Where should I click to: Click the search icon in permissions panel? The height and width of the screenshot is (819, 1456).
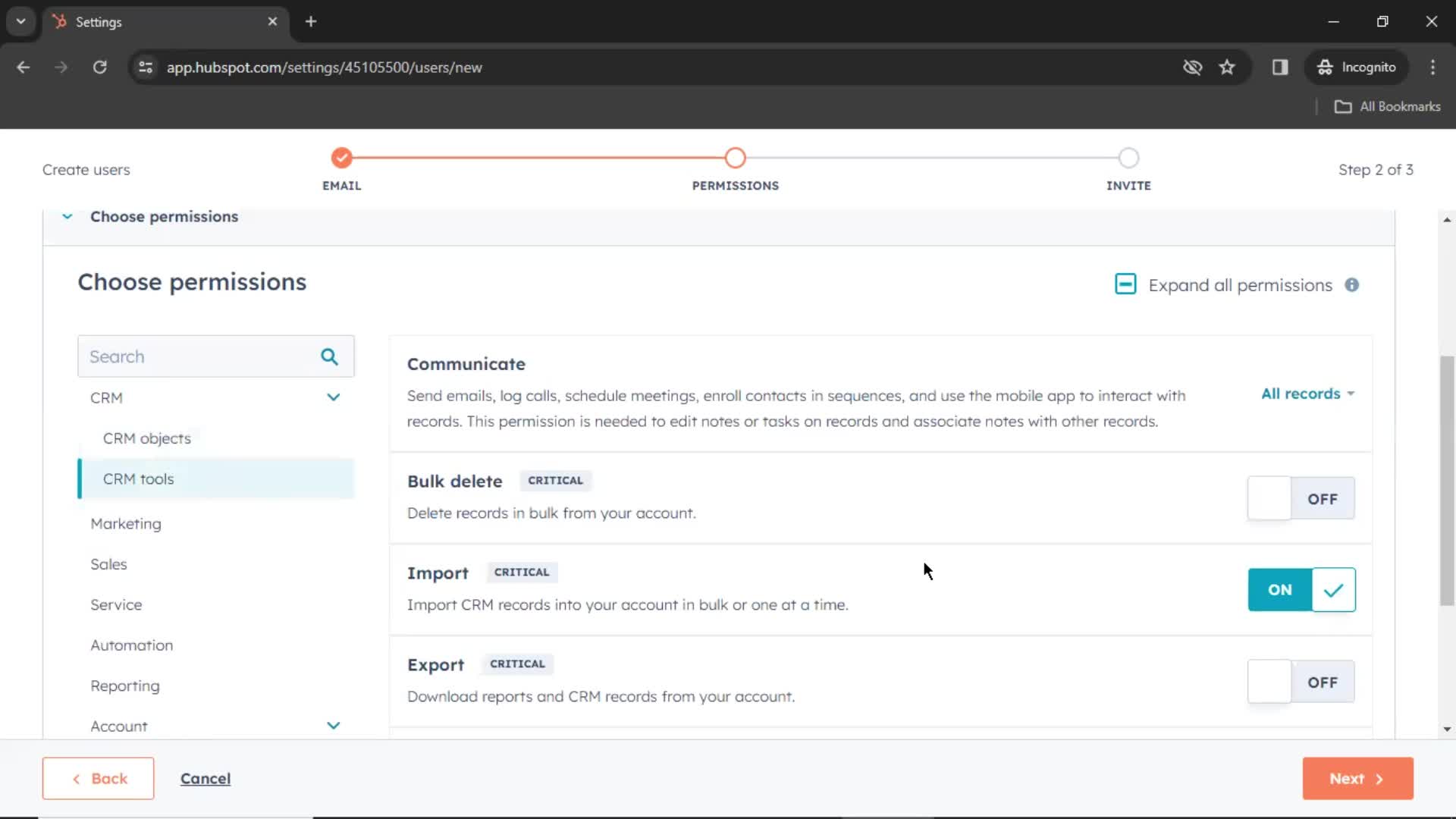(x=330, y=357)
